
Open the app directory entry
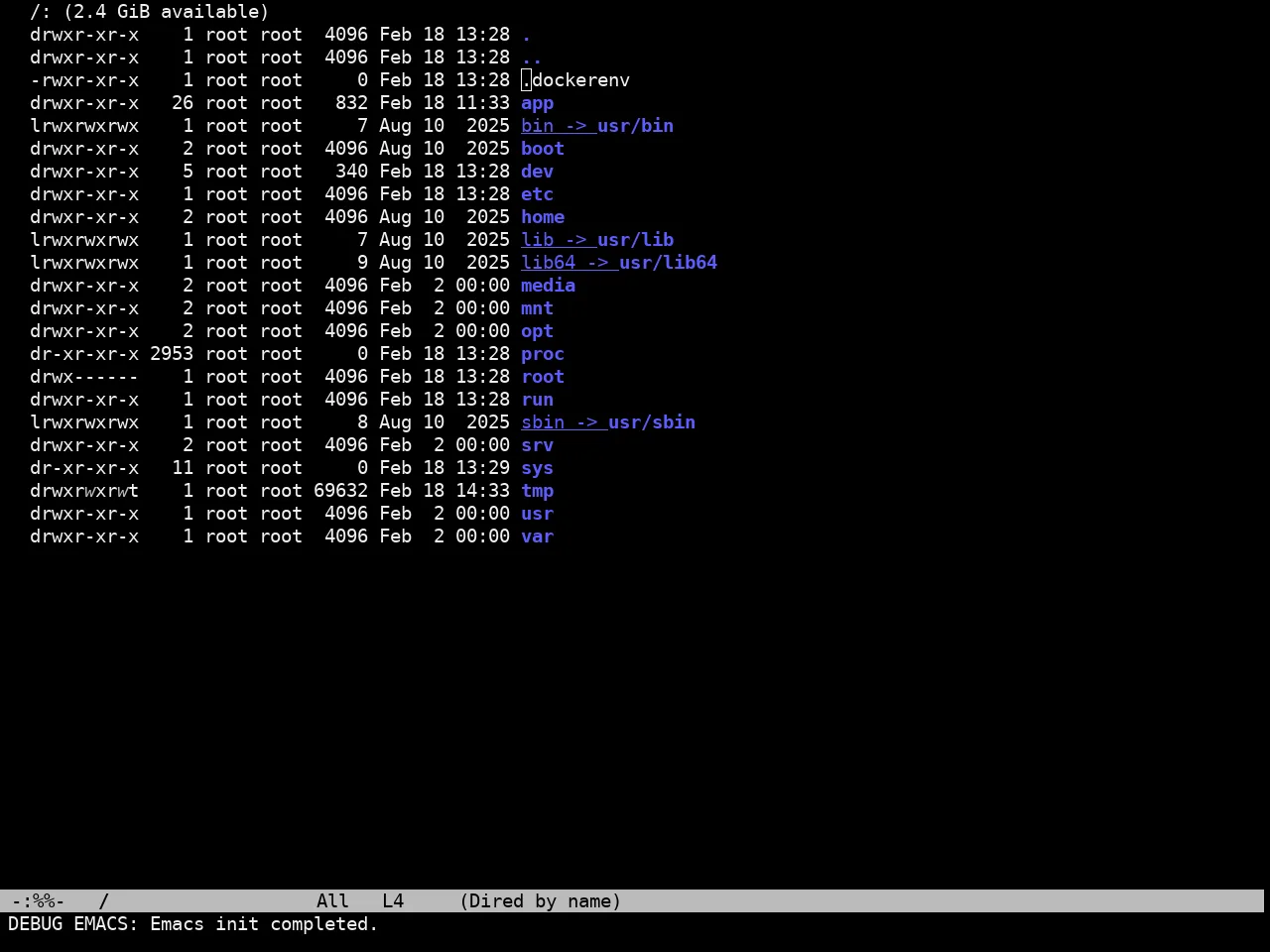pos(537,103)
